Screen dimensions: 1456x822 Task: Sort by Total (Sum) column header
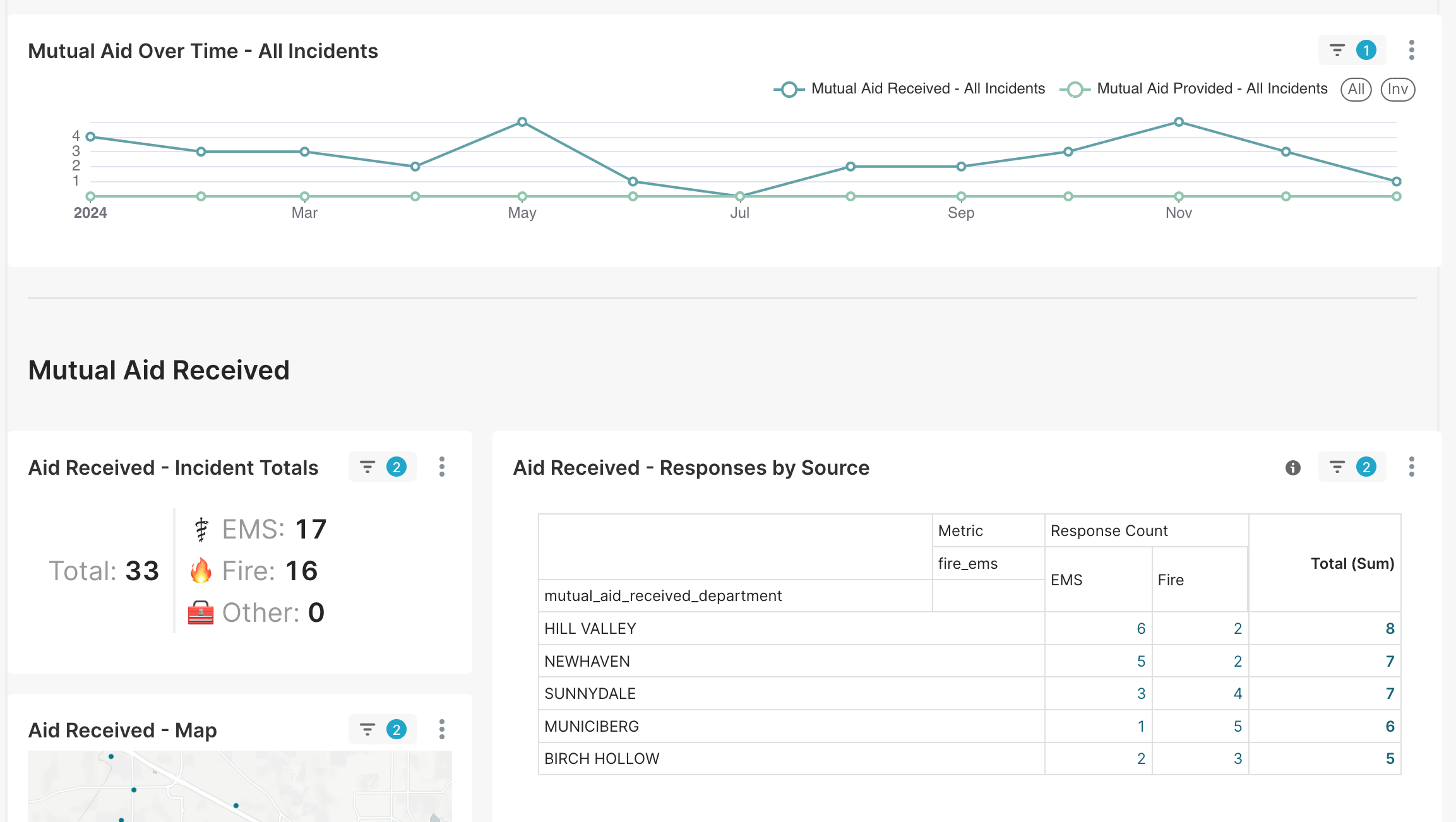point(1352,563)
